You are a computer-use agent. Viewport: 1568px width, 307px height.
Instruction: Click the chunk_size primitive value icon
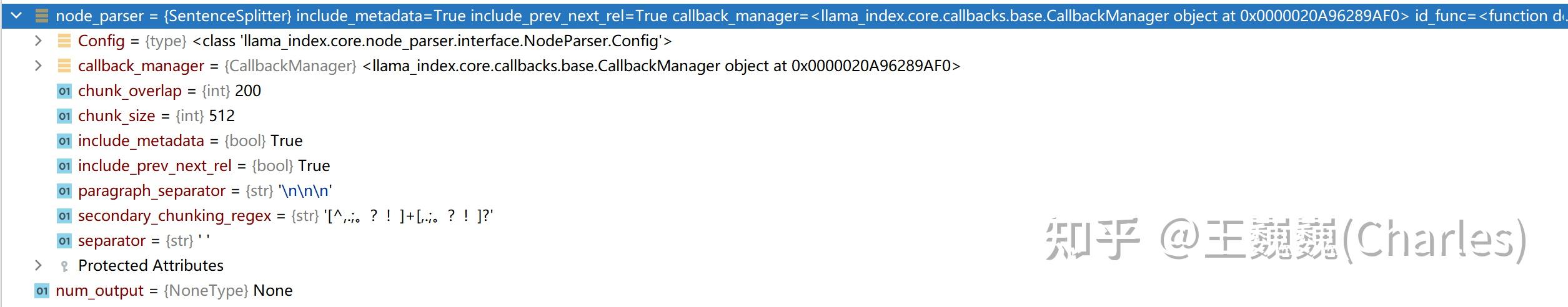64,116
